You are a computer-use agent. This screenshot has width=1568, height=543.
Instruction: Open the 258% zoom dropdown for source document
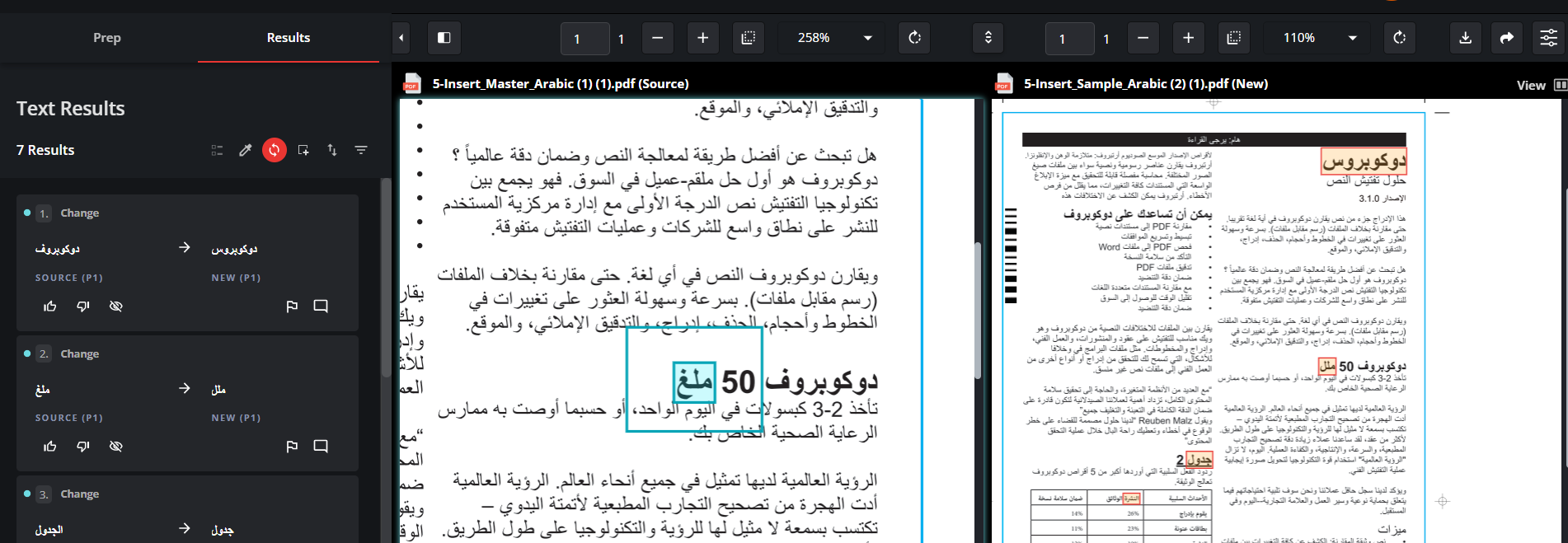[867, 38]
